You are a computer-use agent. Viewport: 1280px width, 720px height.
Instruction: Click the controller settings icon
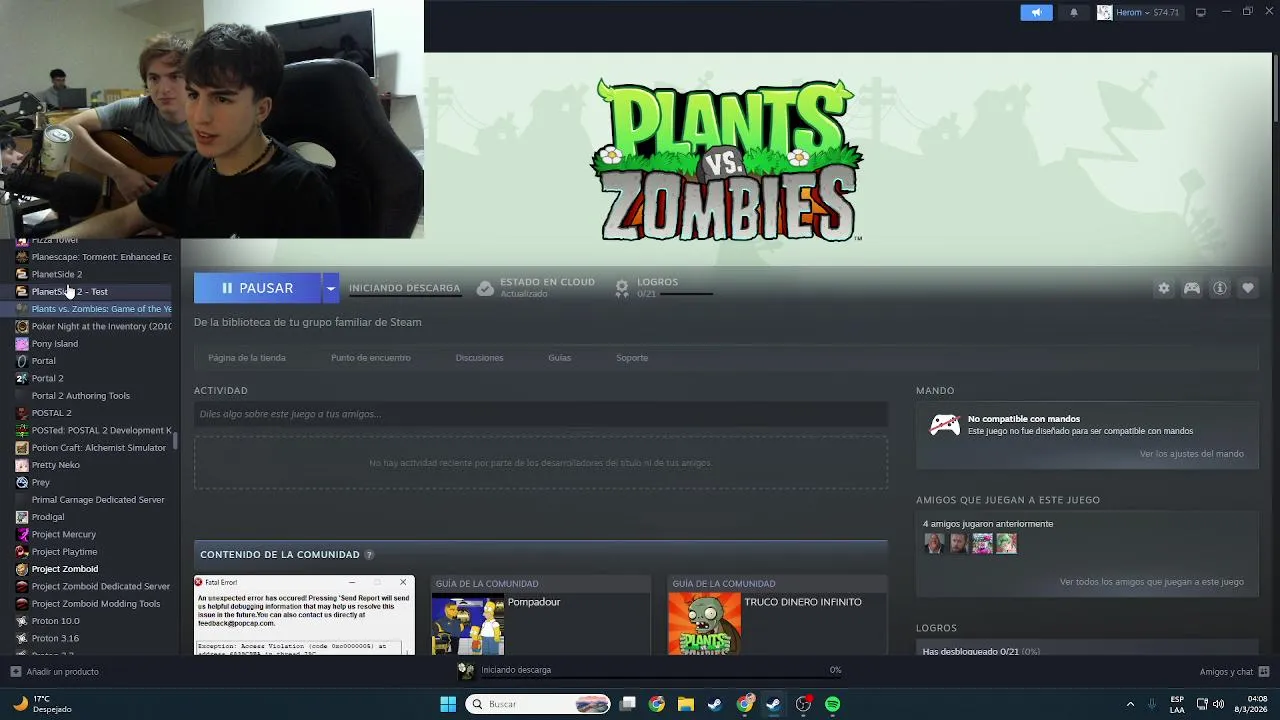1192,288
